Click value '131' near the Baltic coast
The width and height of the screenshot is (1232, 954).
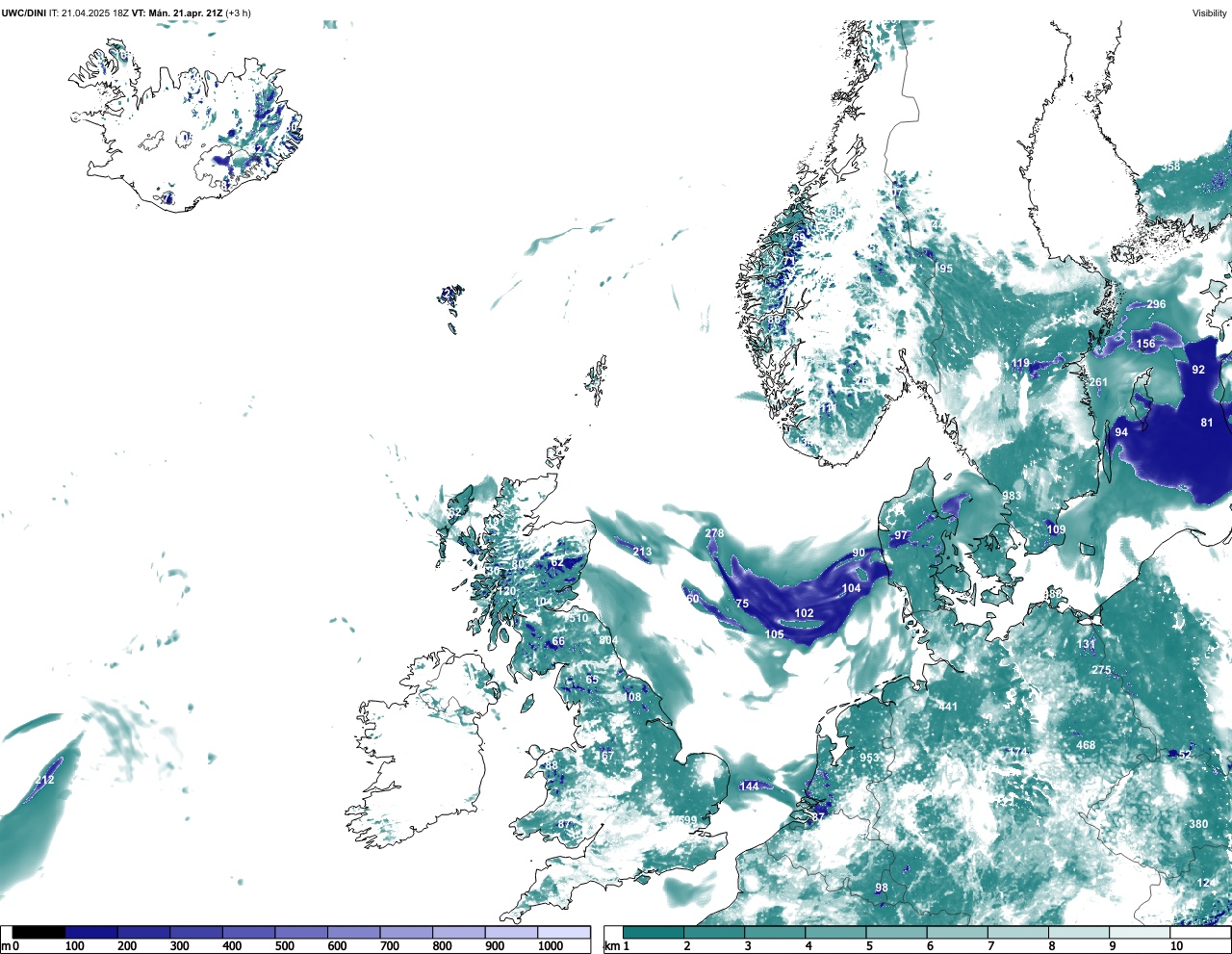[1086, 644]
